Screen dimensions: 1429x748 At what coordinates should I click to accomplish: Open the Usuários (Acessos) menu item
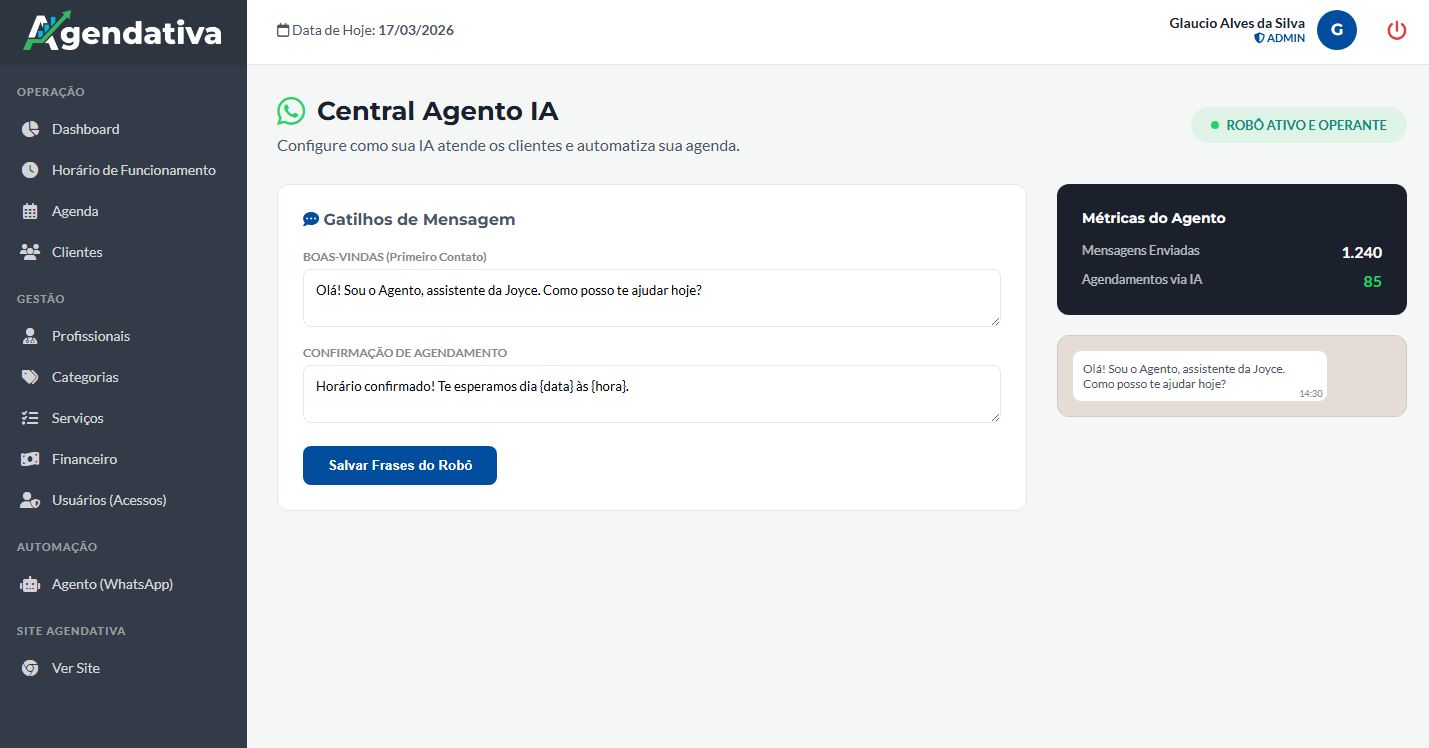[x=109, y=500]
